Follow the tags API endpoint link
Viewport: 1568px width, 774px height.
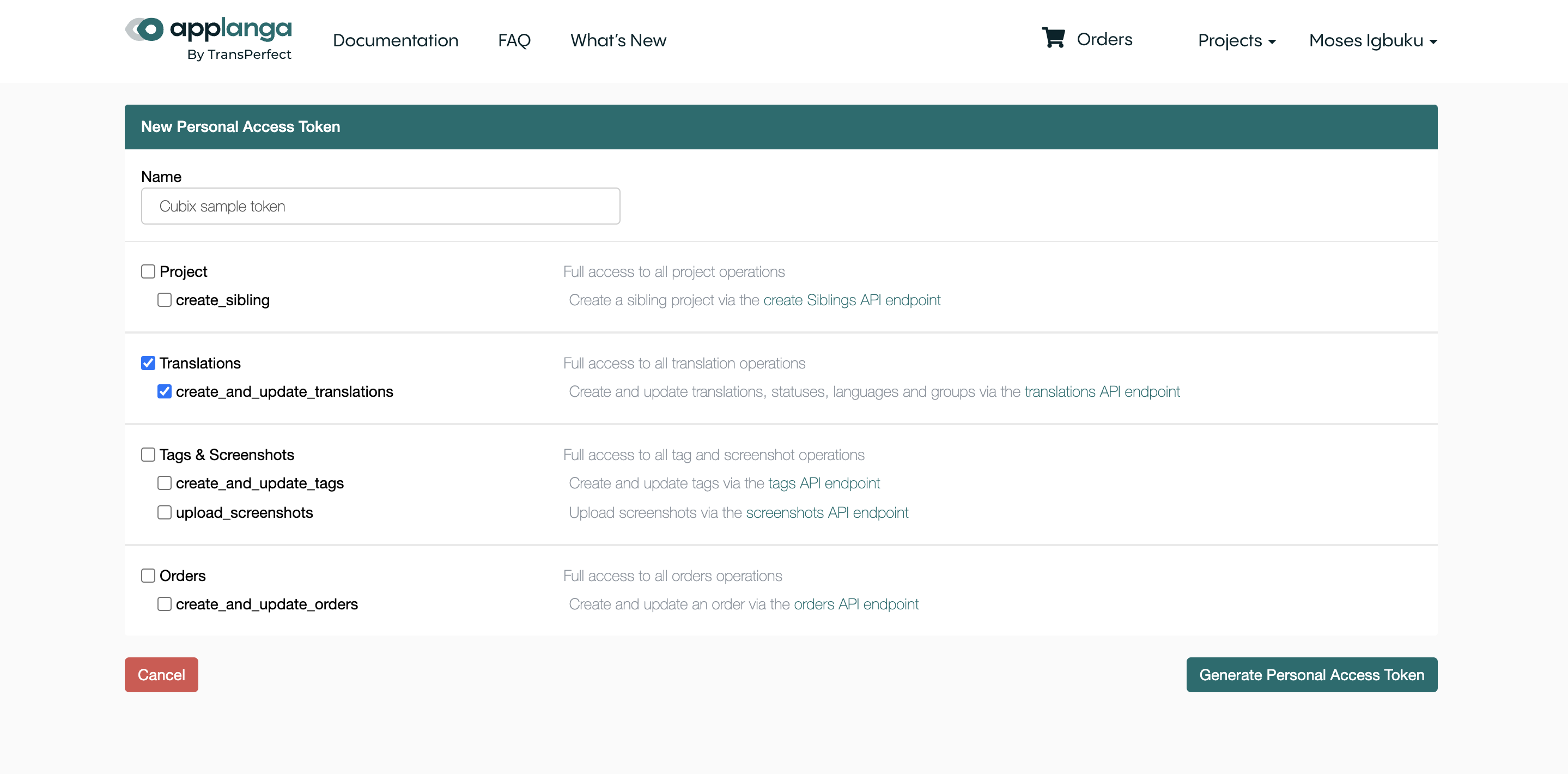tap(824, 483)
